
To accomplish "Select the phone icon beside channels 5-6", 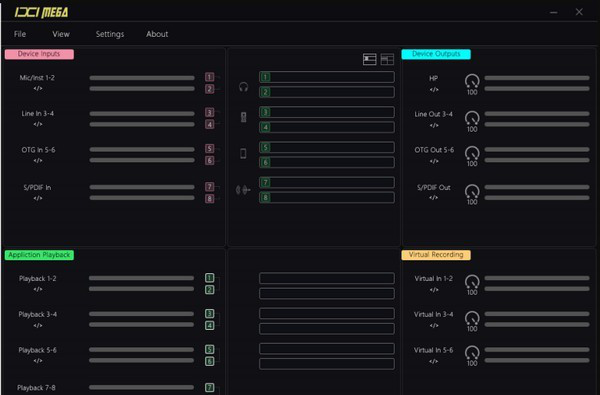I will point(243,153).
